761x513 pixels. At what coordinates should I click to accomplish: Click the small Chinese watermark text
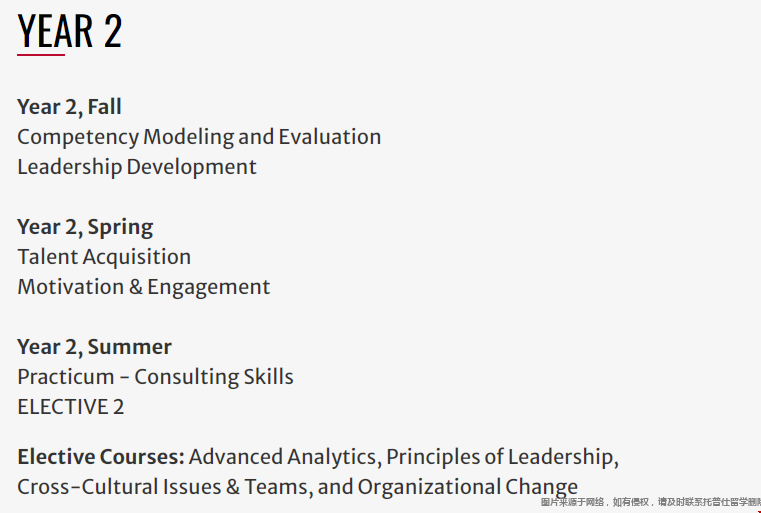tap(650, 502)
